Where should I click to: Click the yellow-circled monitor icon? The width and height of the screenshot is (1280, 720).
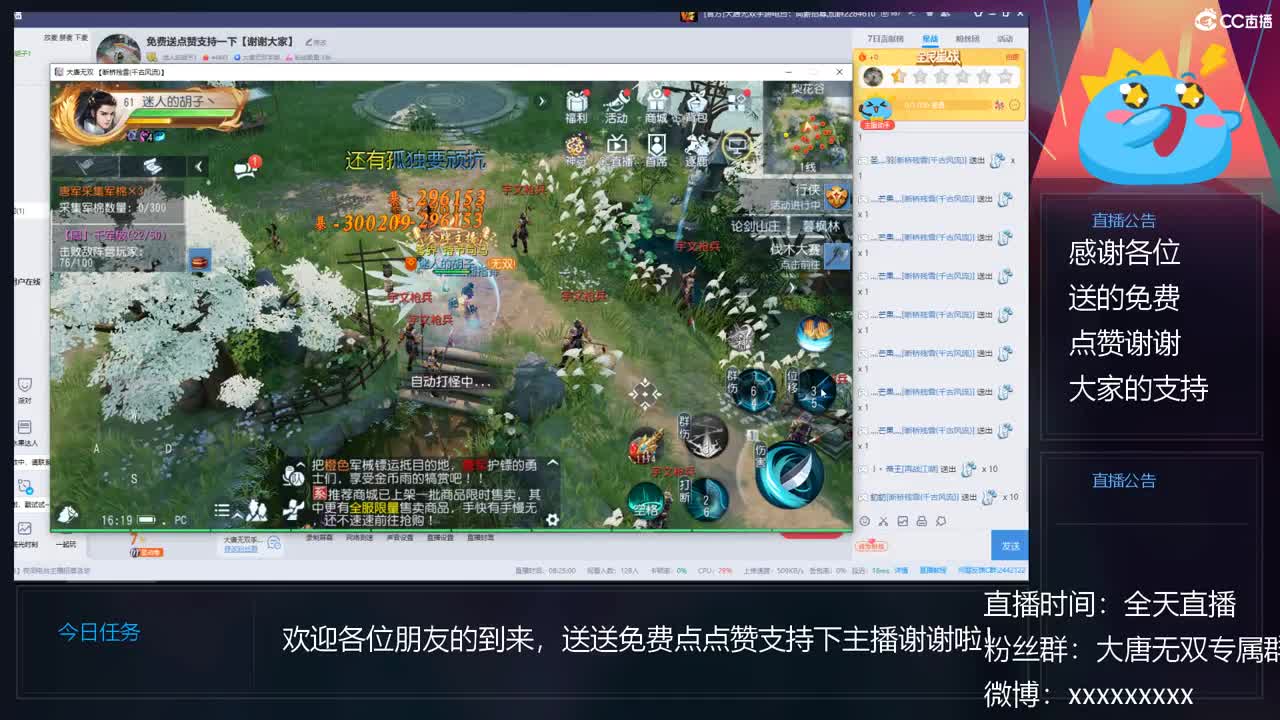click(x=737, y=146)
